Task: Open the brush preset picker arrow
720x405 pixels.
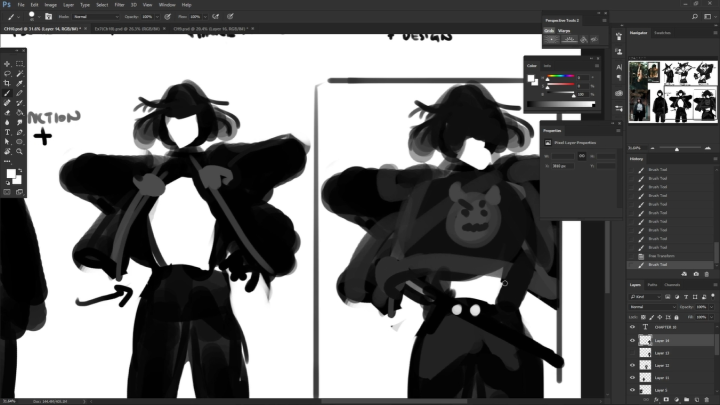Action: tap(39, 17)
